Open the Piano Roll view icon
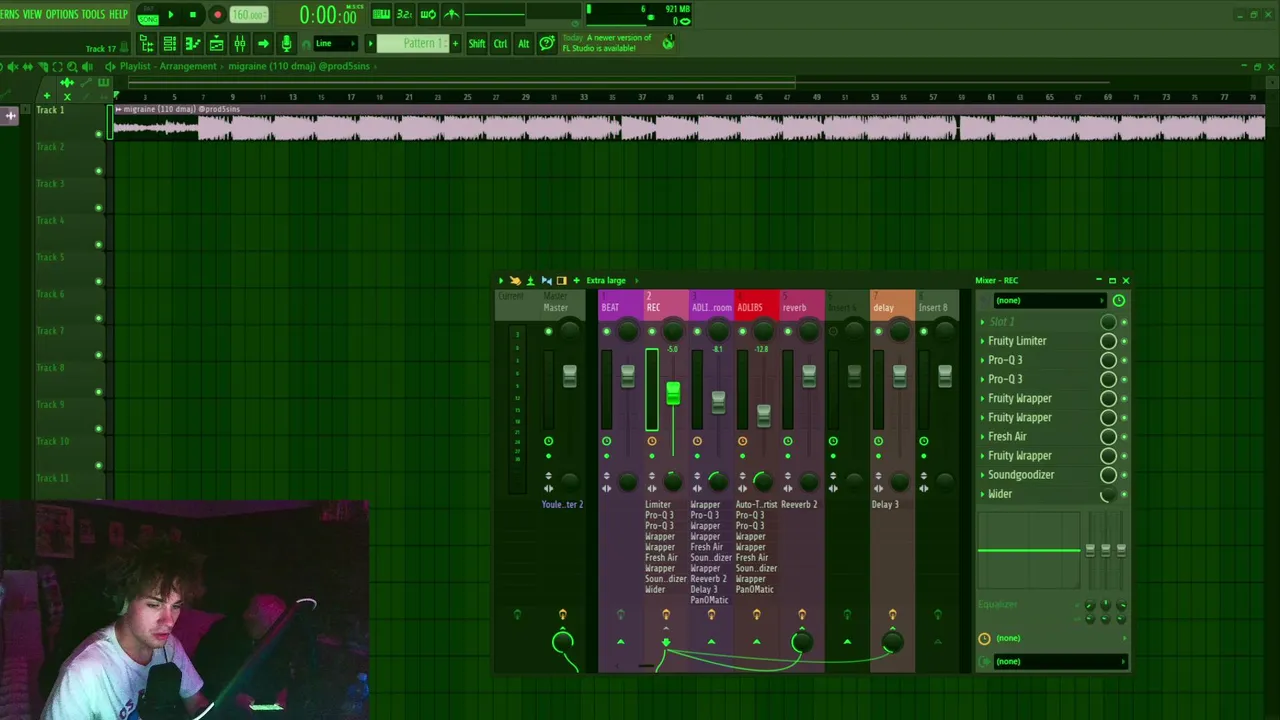This screenshot has height=720, width=1280. coord(193,43)
